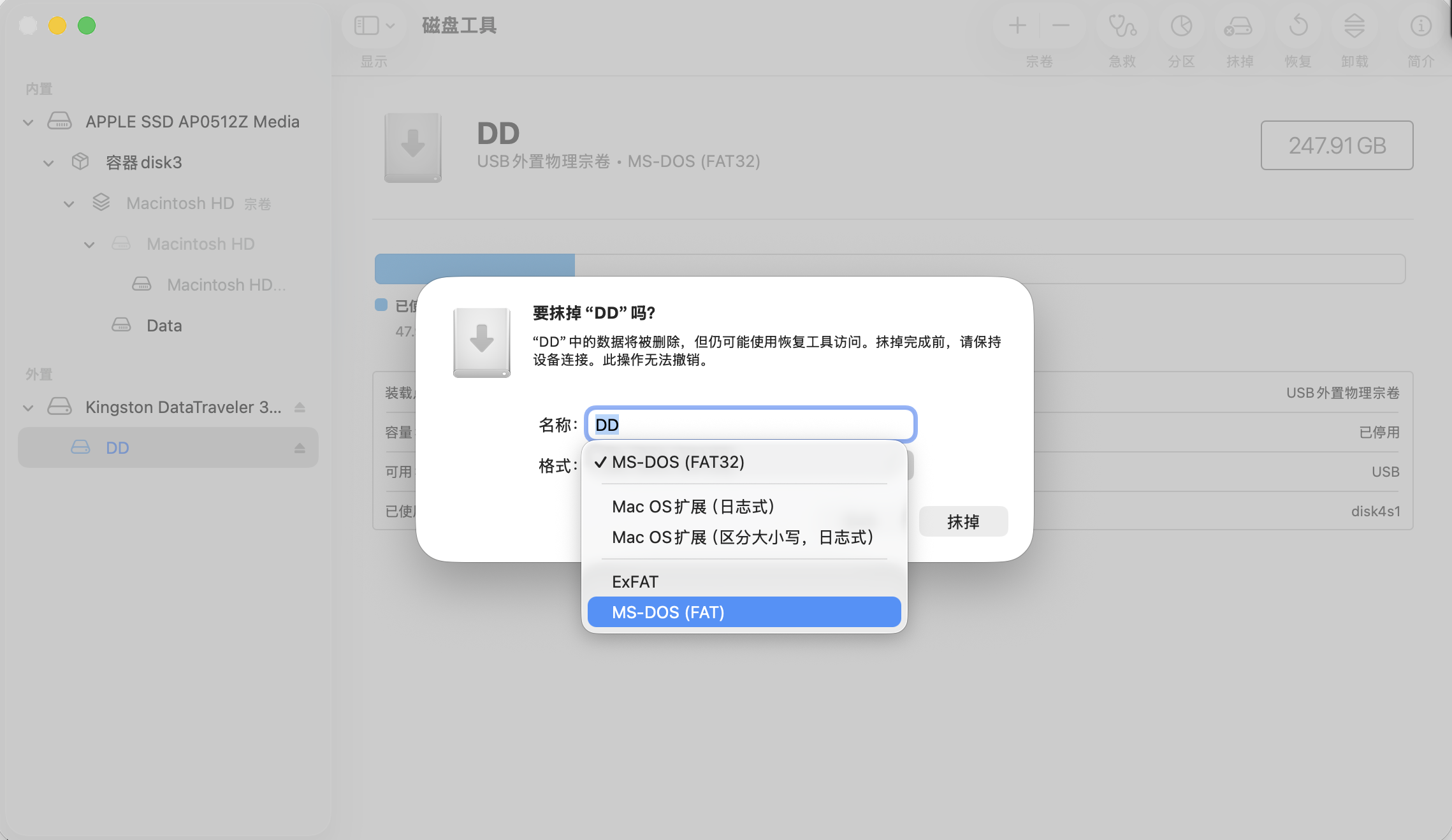Image resolution: width=1452 pixels, height=840 pixels.
Task: Collapse the 容器 disk3 tree item
Action: coord(49,163)
